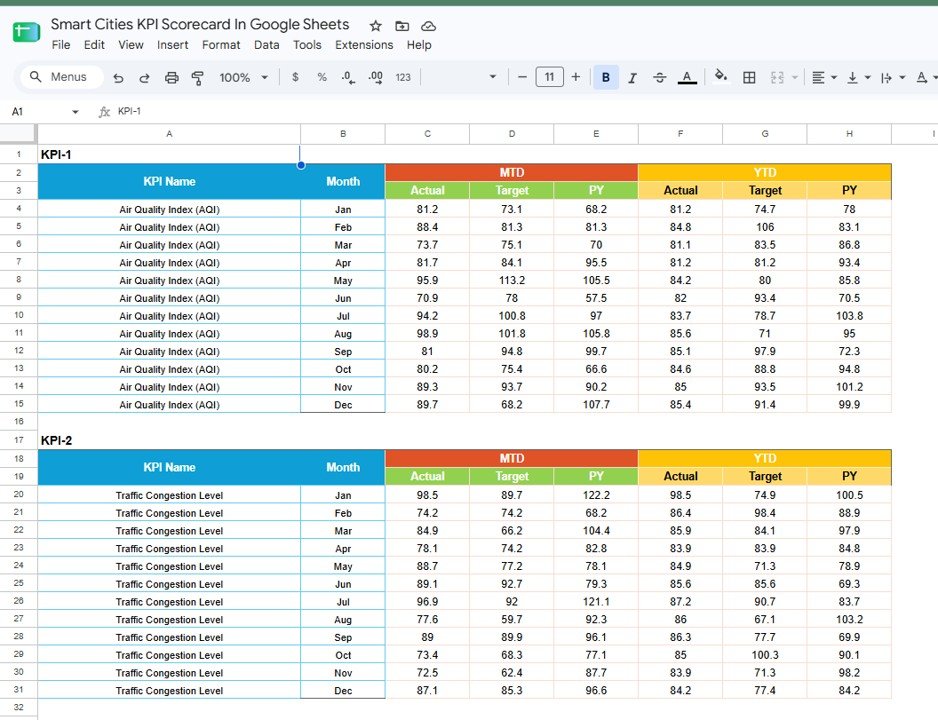
Task: Open the text rotation dropdown
Action: coord(926,77)
